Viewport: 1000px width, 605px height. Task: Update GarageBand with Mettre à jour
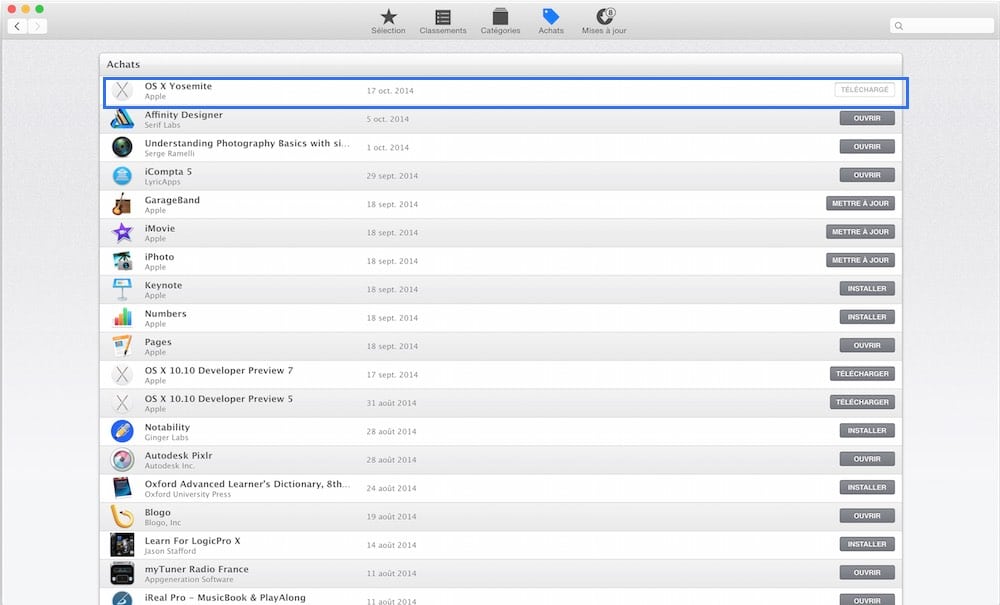click(x=860, y=203)
